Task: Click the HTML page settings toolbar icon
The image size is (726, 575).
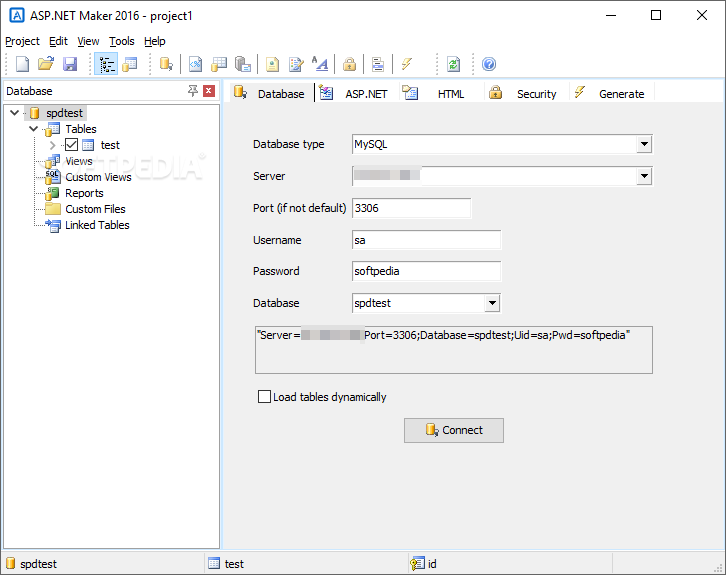Action: (272, 64)
